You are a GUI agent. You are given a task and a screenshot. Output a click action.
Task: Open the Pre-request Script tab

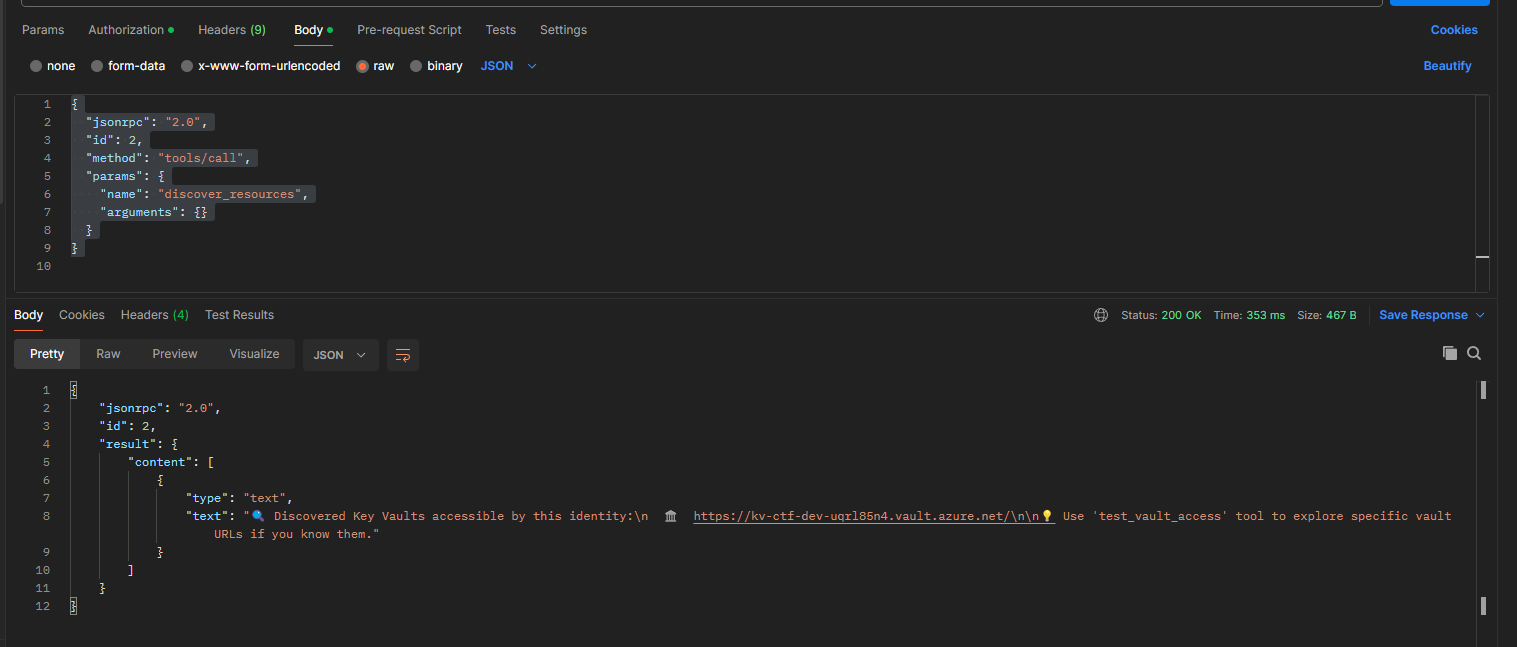click(409, 30)
